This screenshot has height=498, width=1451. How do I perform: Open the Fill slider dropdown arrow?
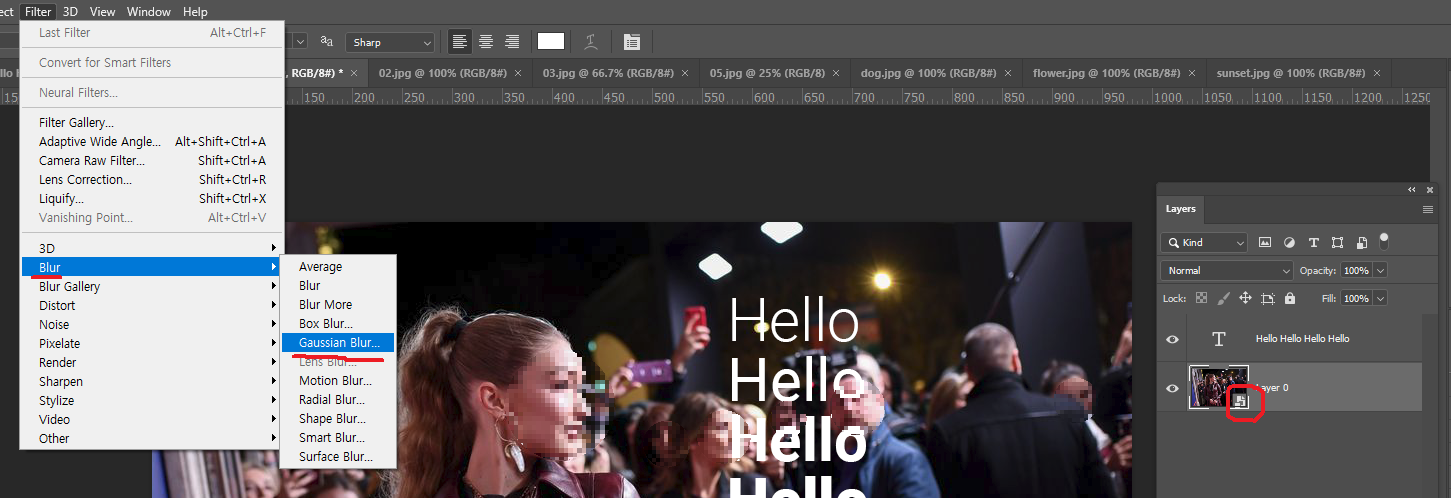click(1381, 298)
